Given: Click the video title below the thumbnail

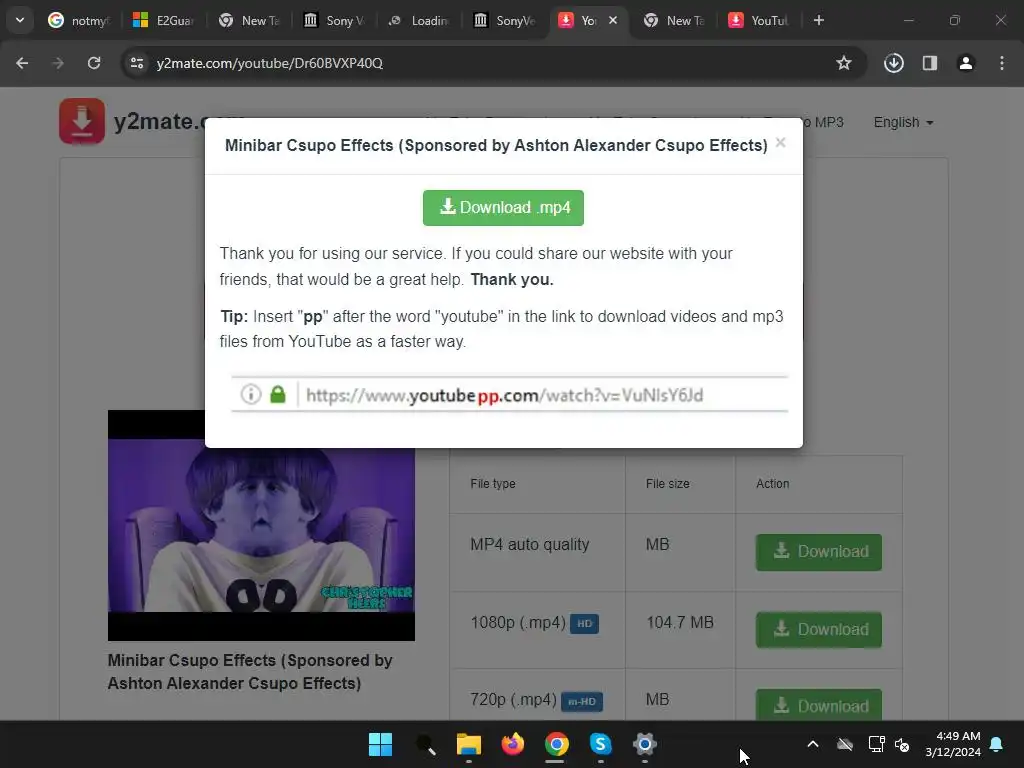Looking at the screenshot, I should click(x=250, y=671).
